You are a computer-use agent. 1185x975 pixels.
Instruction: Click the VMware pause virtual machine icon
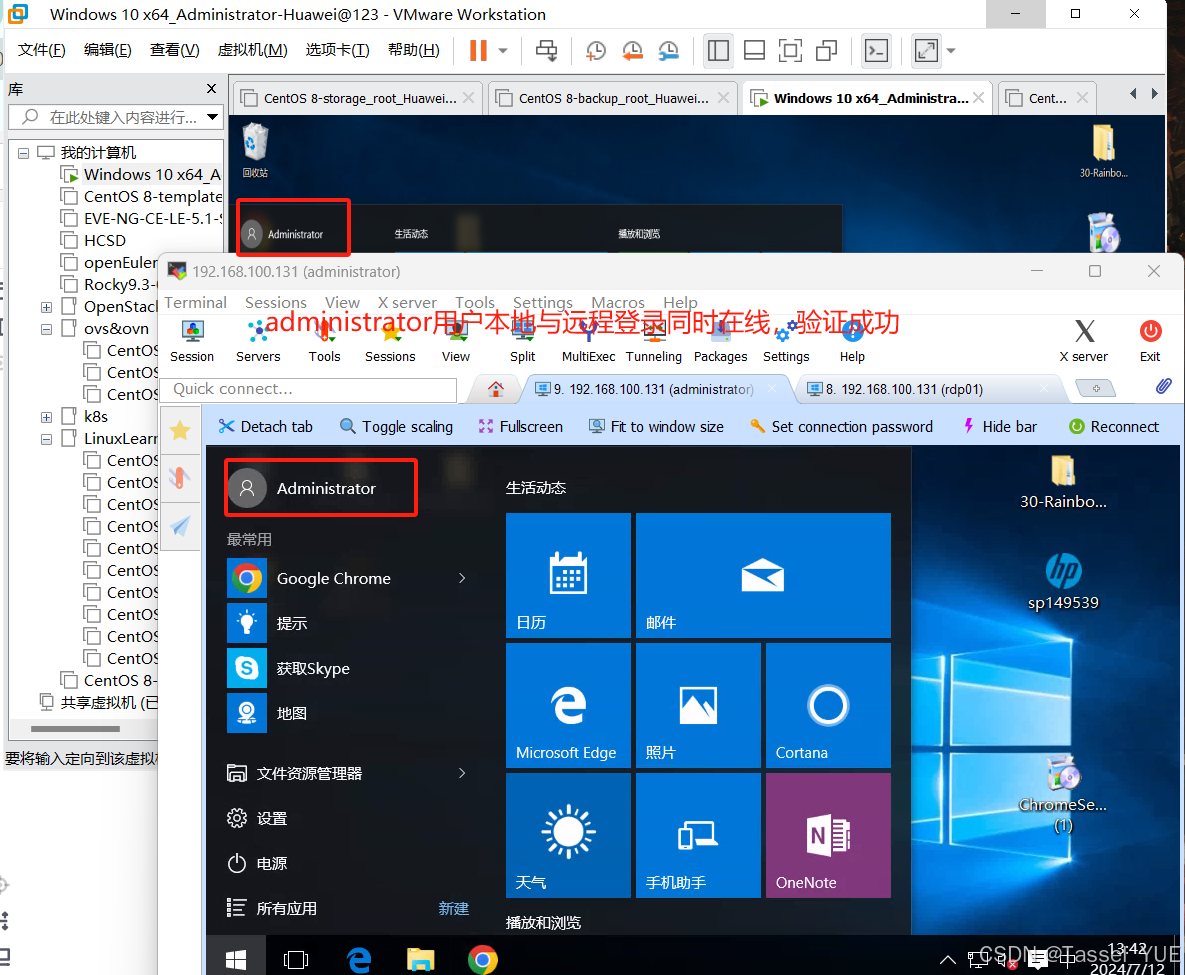478,51
